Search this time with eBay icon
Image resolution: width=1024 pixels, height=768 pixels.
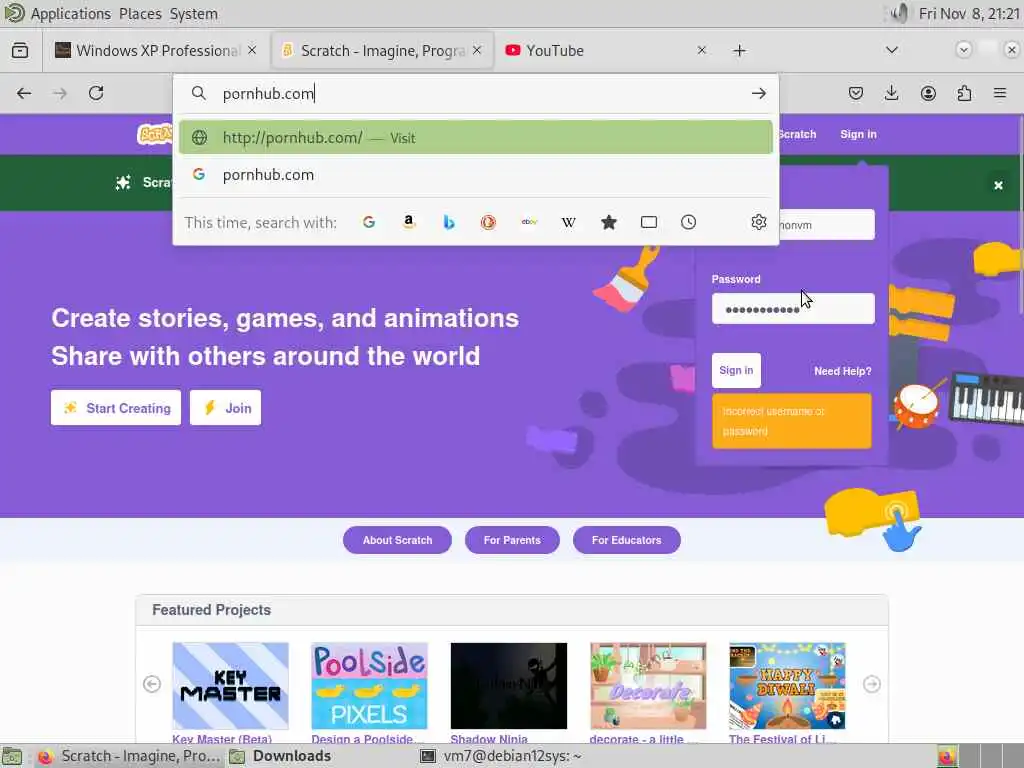[x=529, y=222]
